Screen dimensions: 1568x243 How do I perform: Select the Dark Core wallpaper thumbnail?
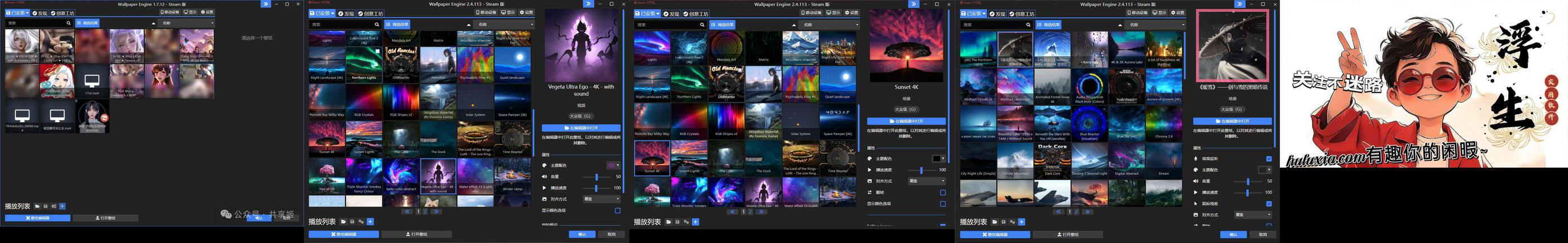pyautogui.click(x=1052, y=161)
